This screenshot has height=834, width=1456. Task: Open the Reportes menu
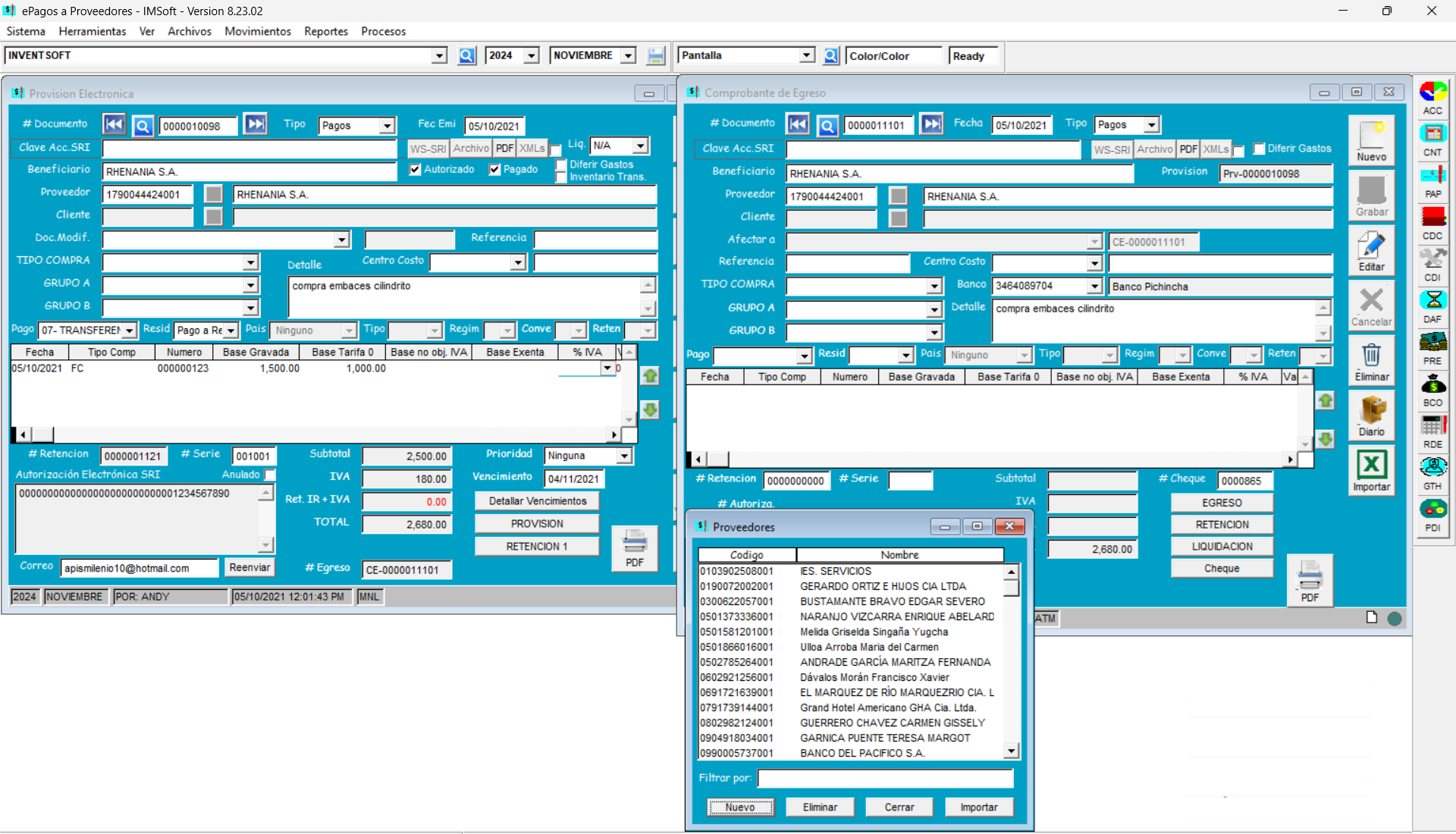(325, 31)
